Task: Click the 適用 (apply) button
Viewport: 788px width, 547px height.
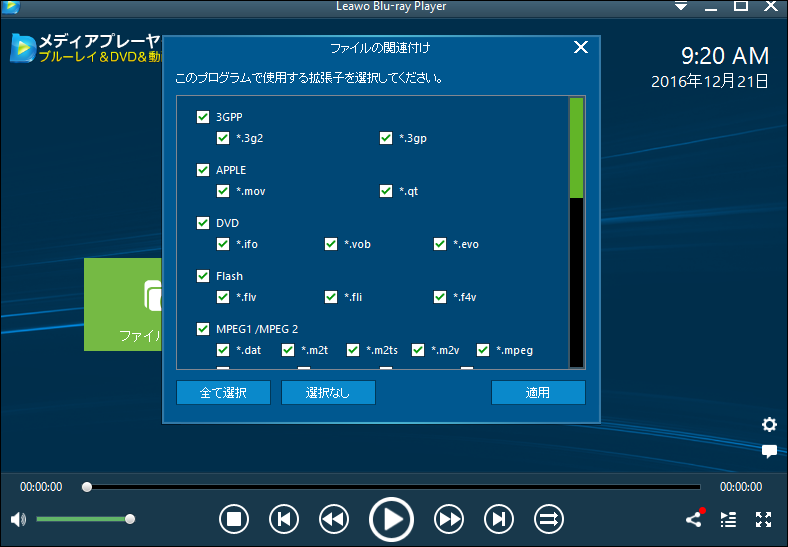Action: [538, 393]
